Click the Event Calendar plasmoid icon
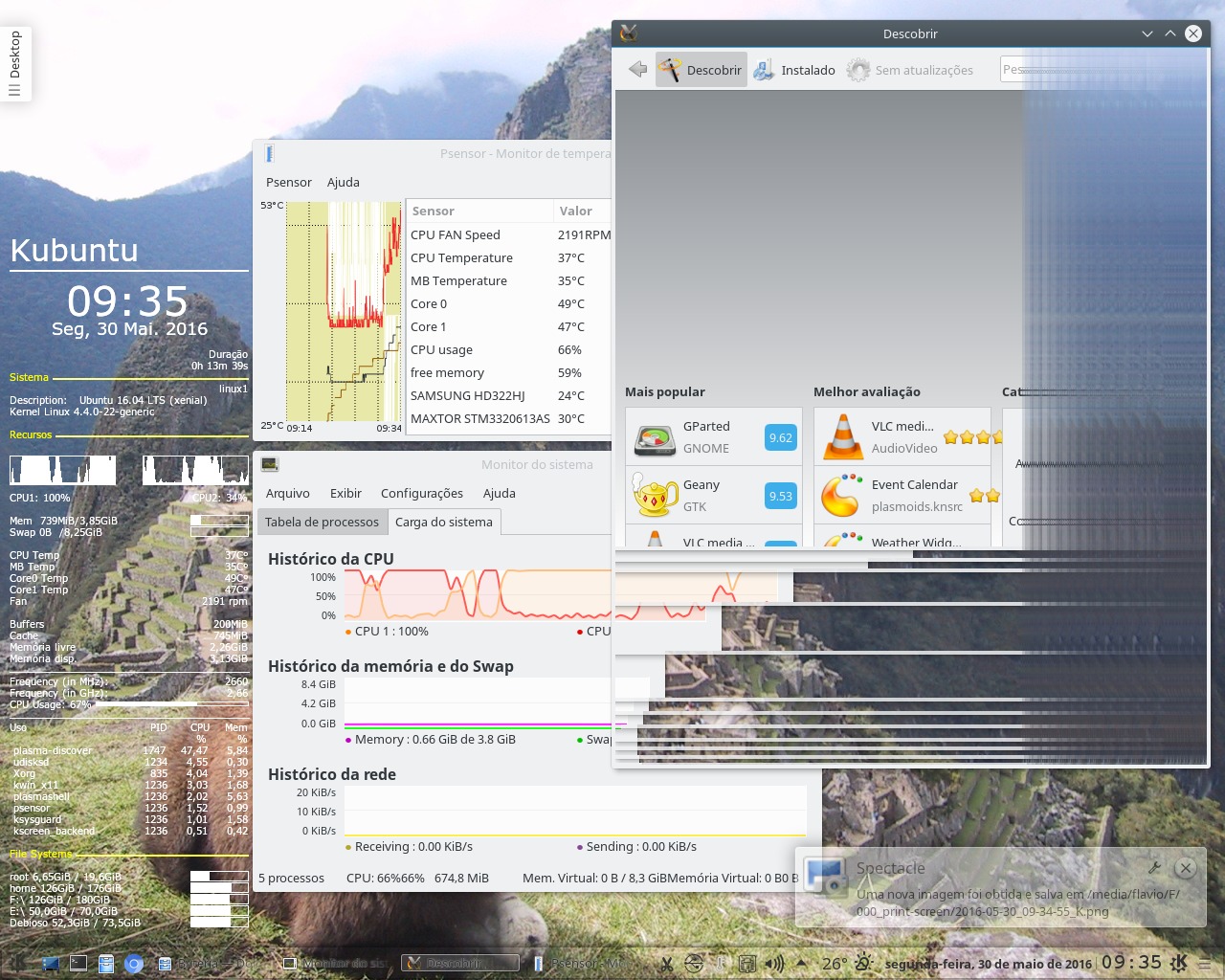Viewport: 1225px width, 980px height. pyautogui.click(x=841, y=496)
